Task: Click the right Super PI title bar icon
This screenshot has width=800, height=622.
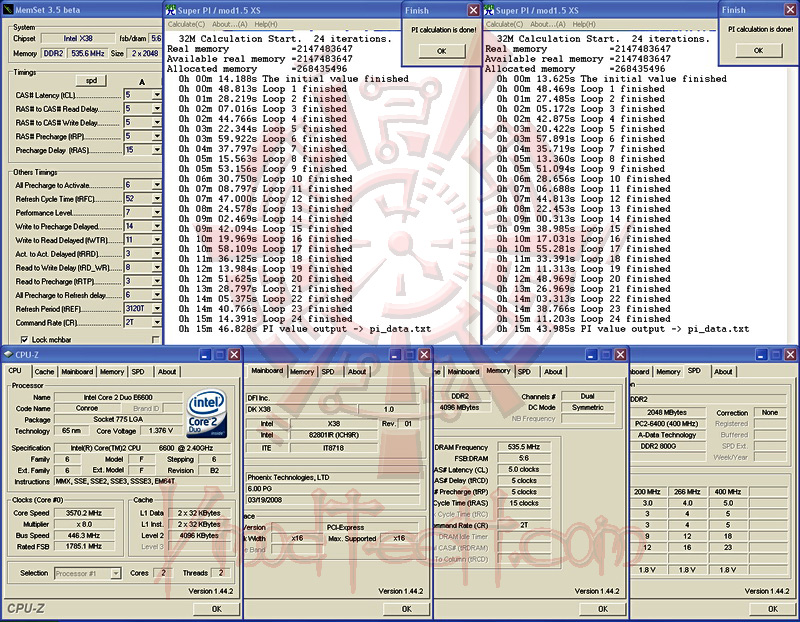Action: click(489, 10)
